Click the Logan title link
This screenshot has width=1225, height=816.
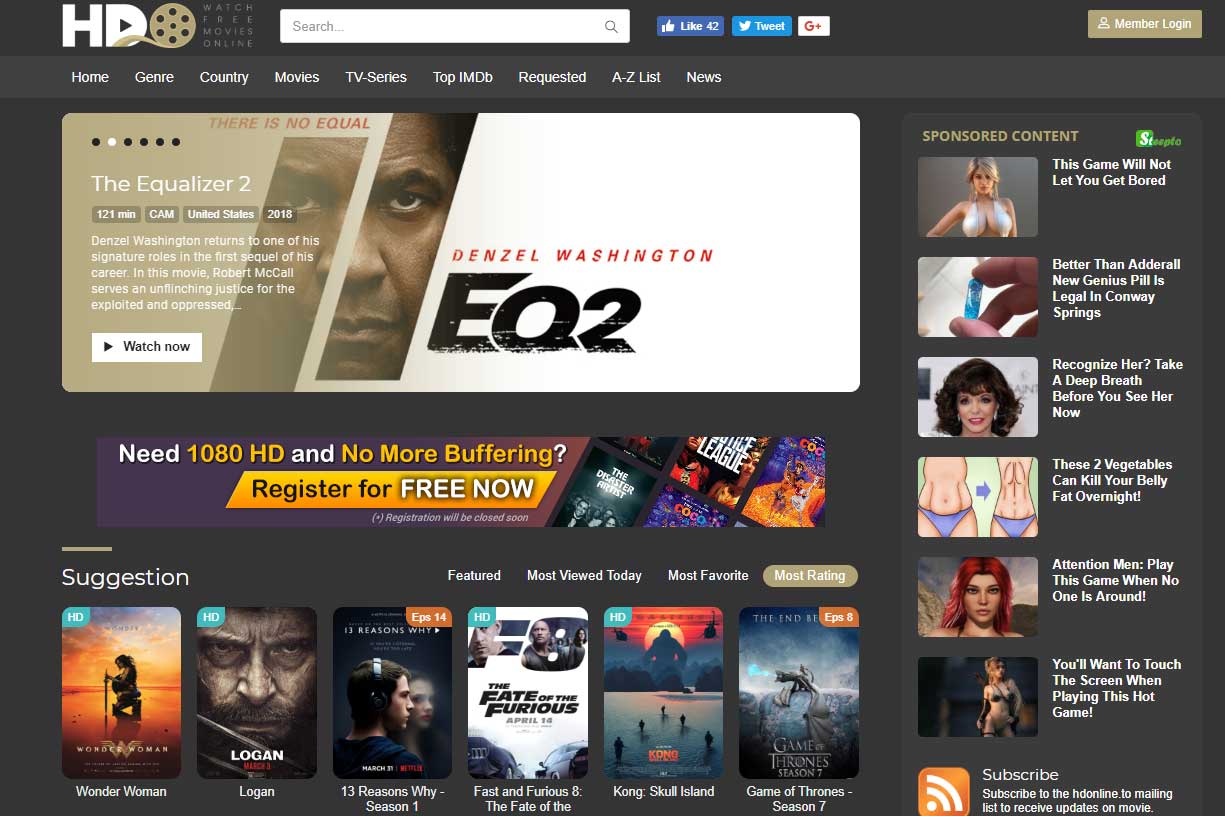[x=257, y=791]
